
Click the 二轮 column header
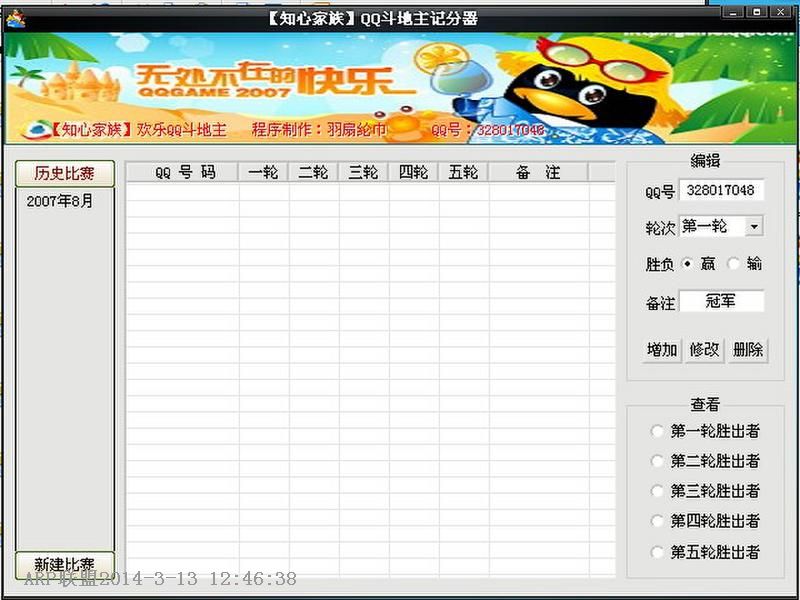[x=313, y=172]
